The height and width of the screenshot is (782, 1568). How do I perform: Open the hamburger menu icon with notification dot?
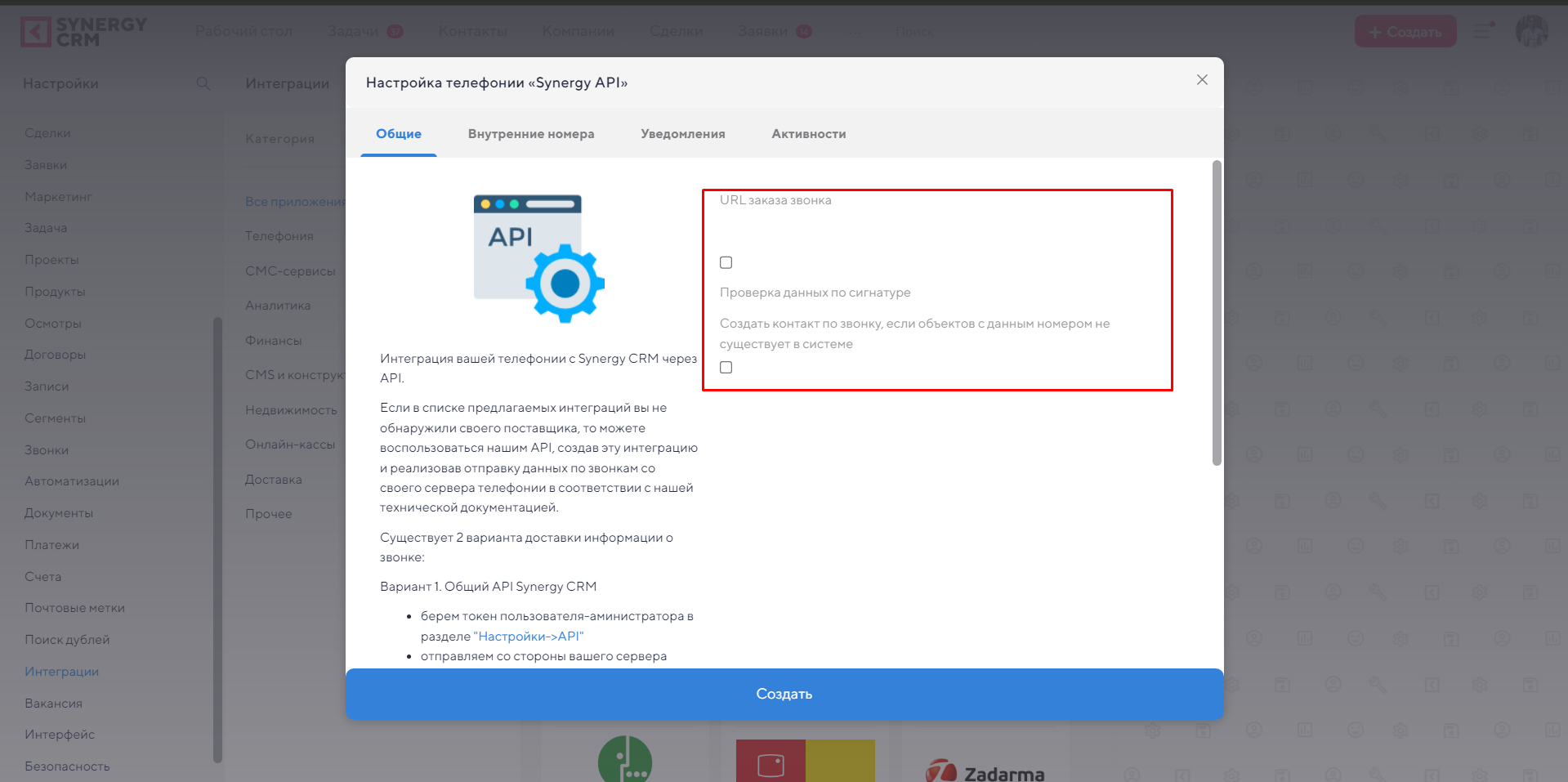[x=1482, y=31]
